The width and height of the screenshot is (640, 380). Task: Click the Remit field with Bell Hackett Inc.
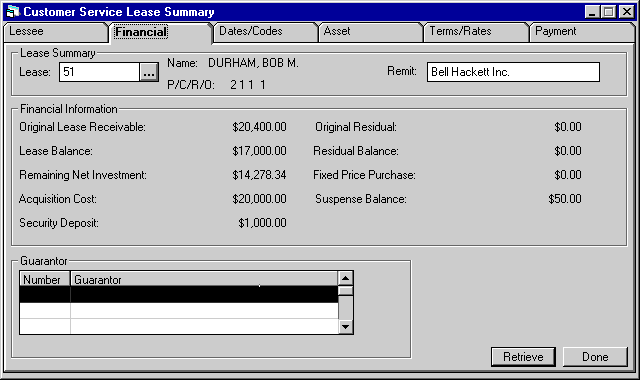513,72
